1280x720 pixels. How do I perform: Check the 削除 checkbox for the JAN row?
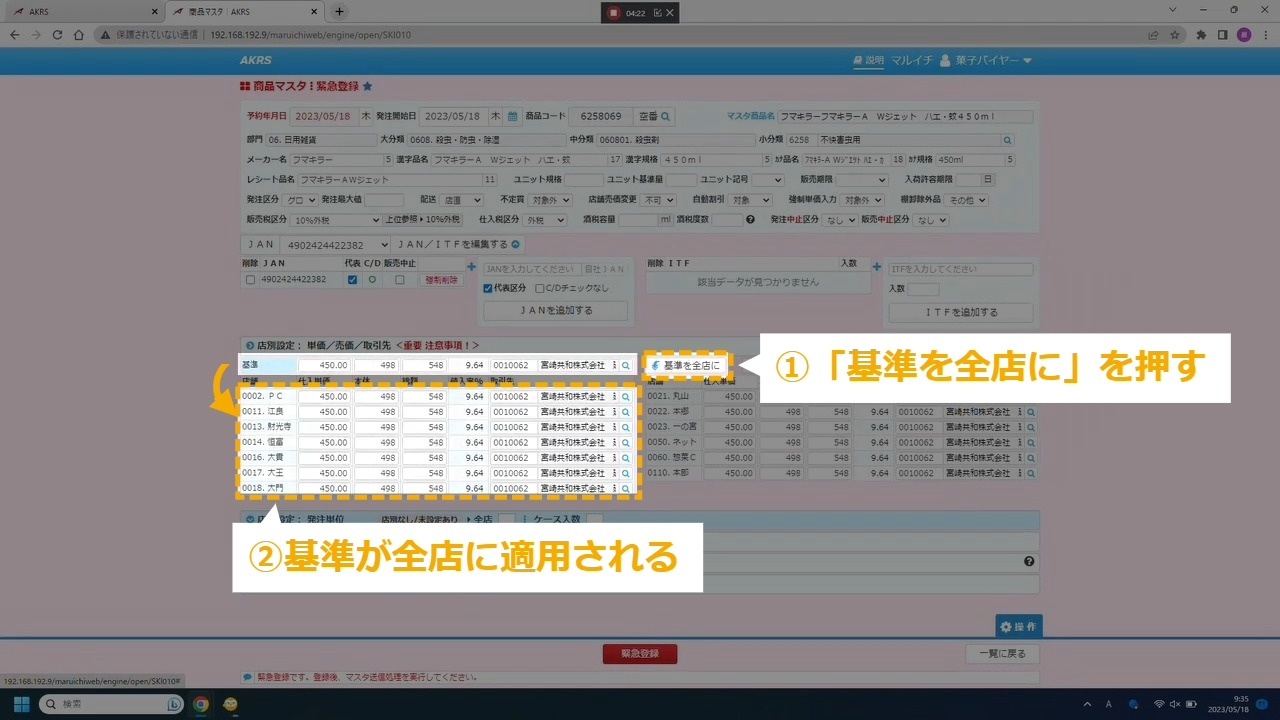pos(251,280)
